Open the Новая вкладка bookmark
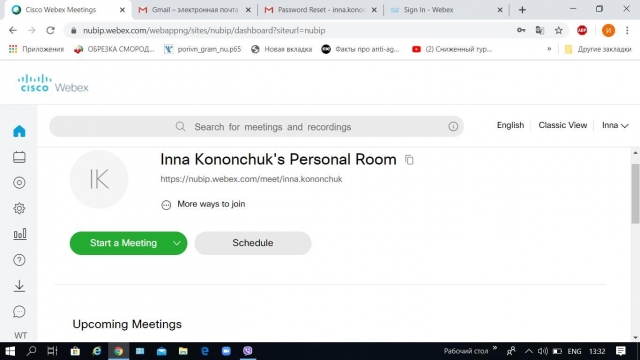Viewport: 640px width, 360px height. [x=282, y=49]
